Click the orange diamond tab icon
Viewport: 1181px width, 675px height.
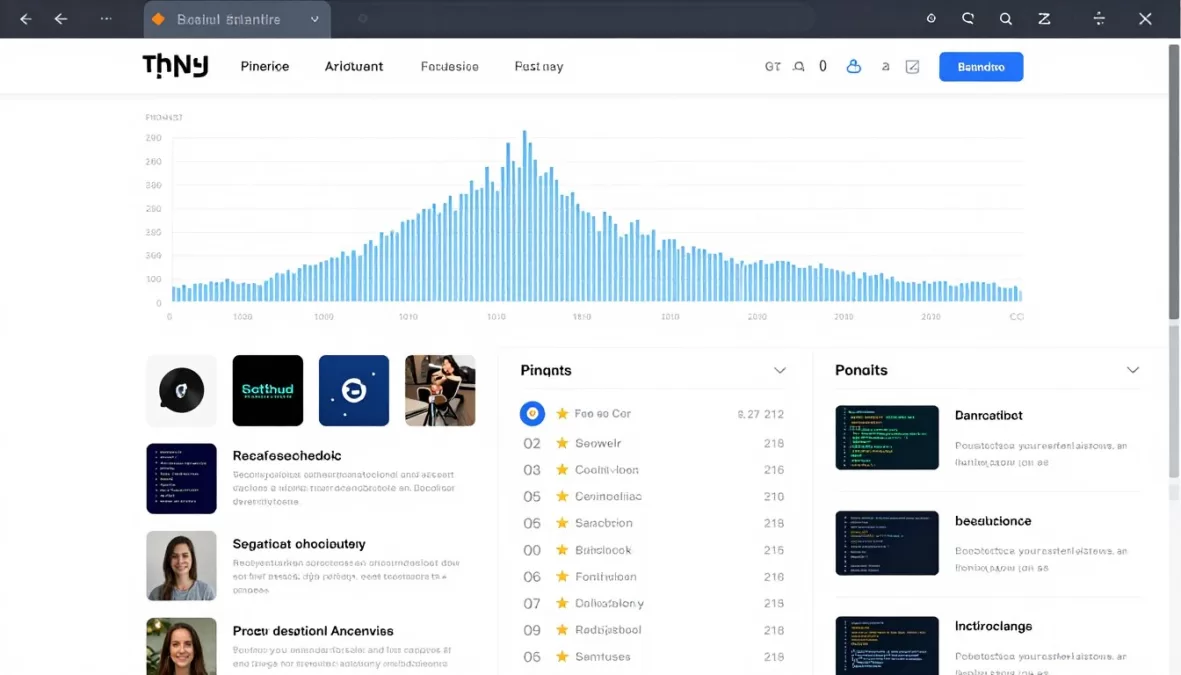pyautogui.click(x=158, y=19)
